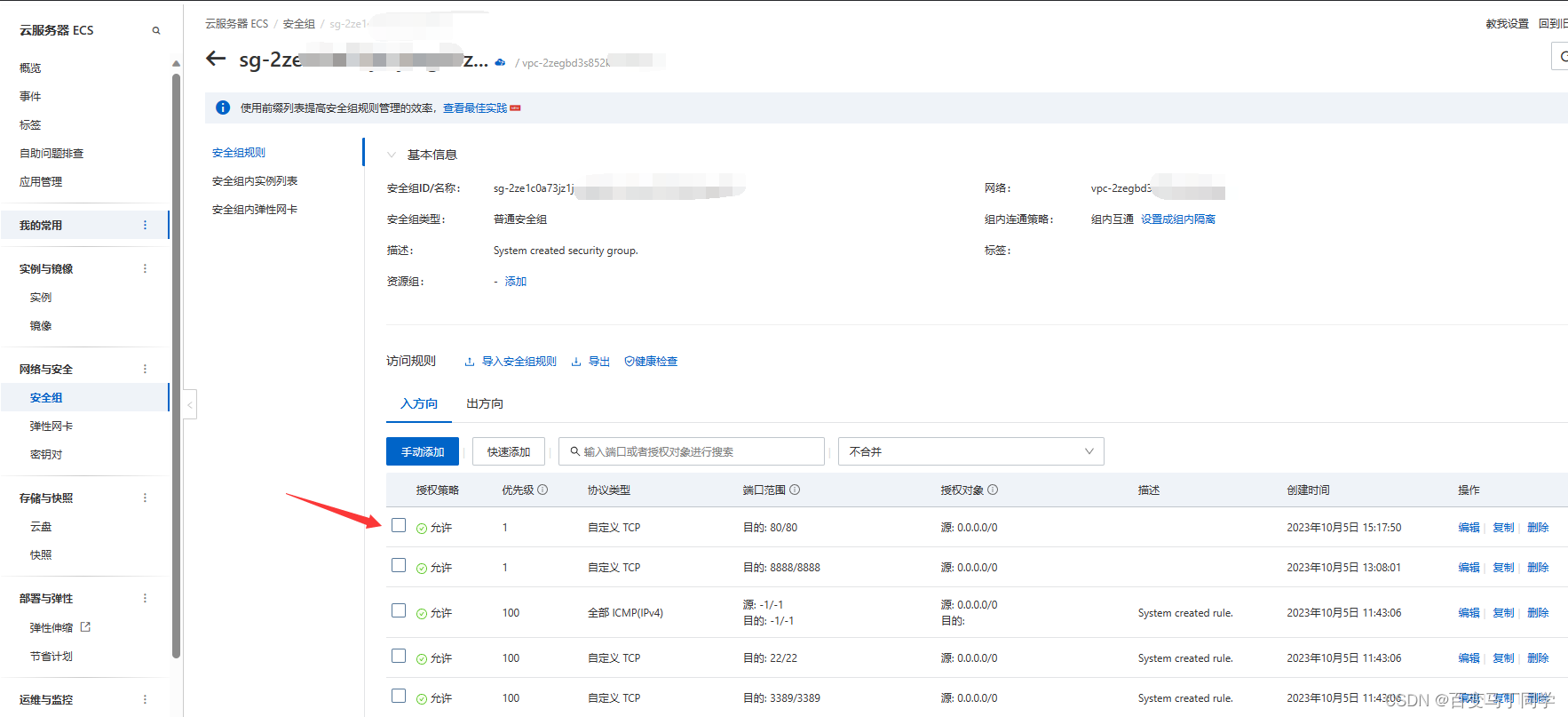Click 云服务器 ECS in the breadcrumb
Image resolution: width=1568 pixels, height=717 pixels.
click(237, 24)
